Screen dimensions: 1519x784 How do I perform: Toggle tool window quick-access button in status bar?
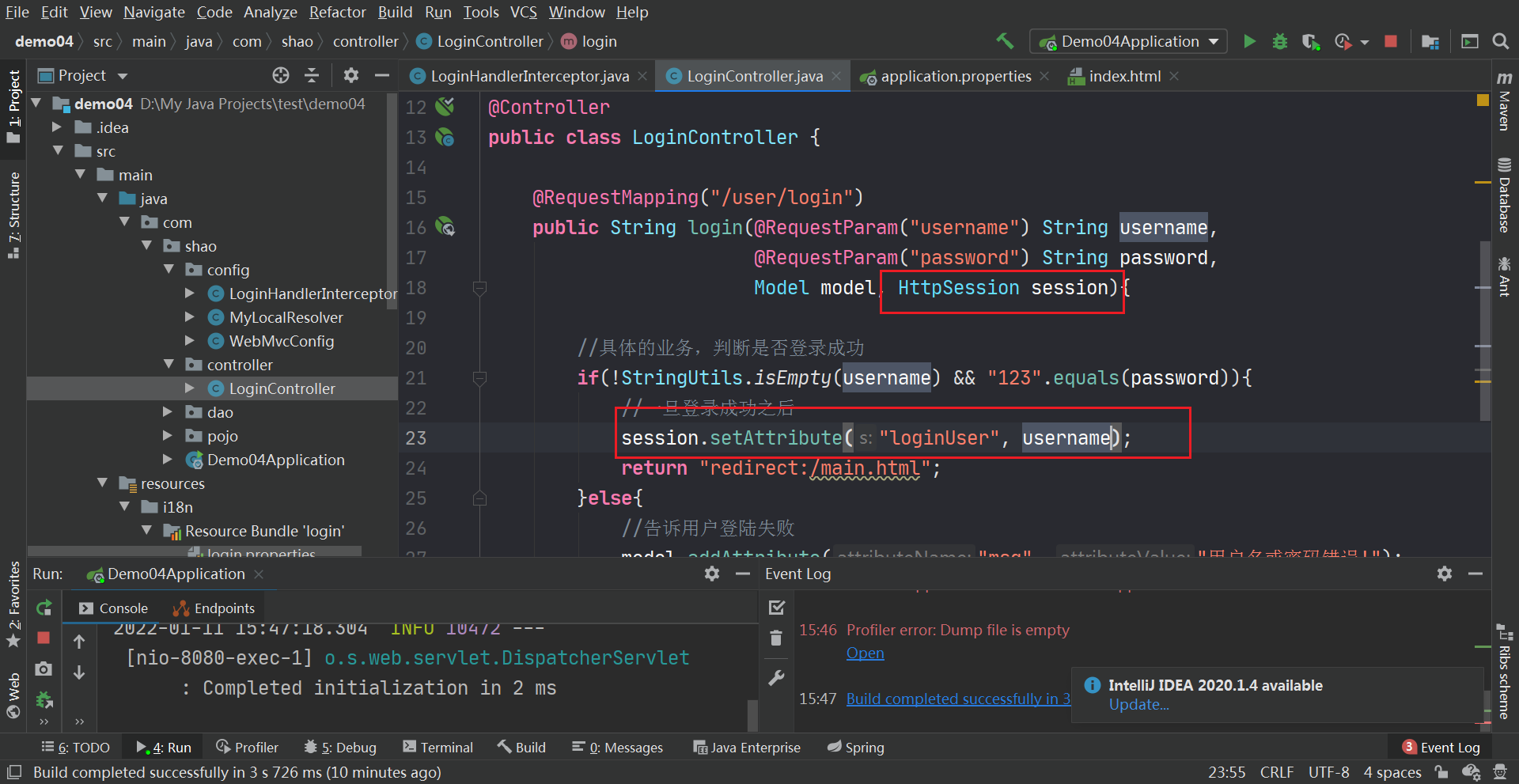point(13,772)
